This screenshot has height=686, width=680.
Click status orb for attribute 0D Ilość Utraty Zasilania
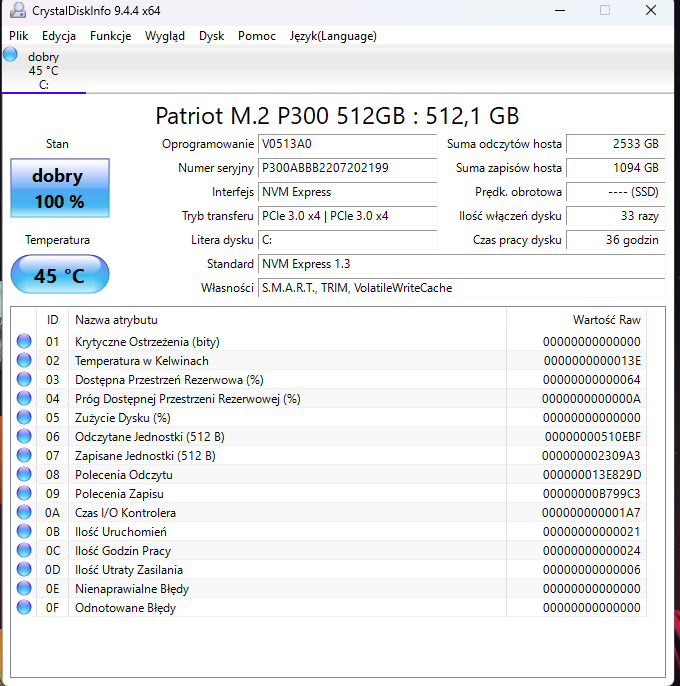24,570
